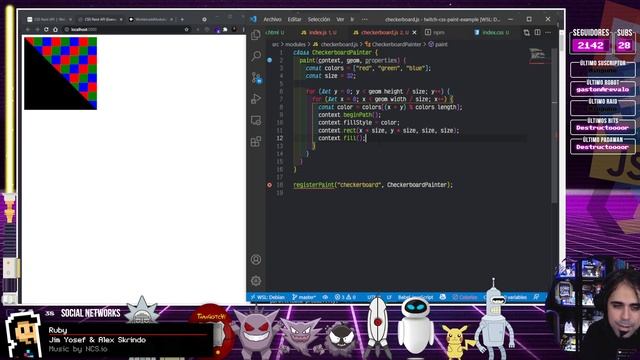This screenshot has height=360, width=640.
Task: Click the Colorize item in status bar
Action: pyautogui.click(x=464, y=297)
